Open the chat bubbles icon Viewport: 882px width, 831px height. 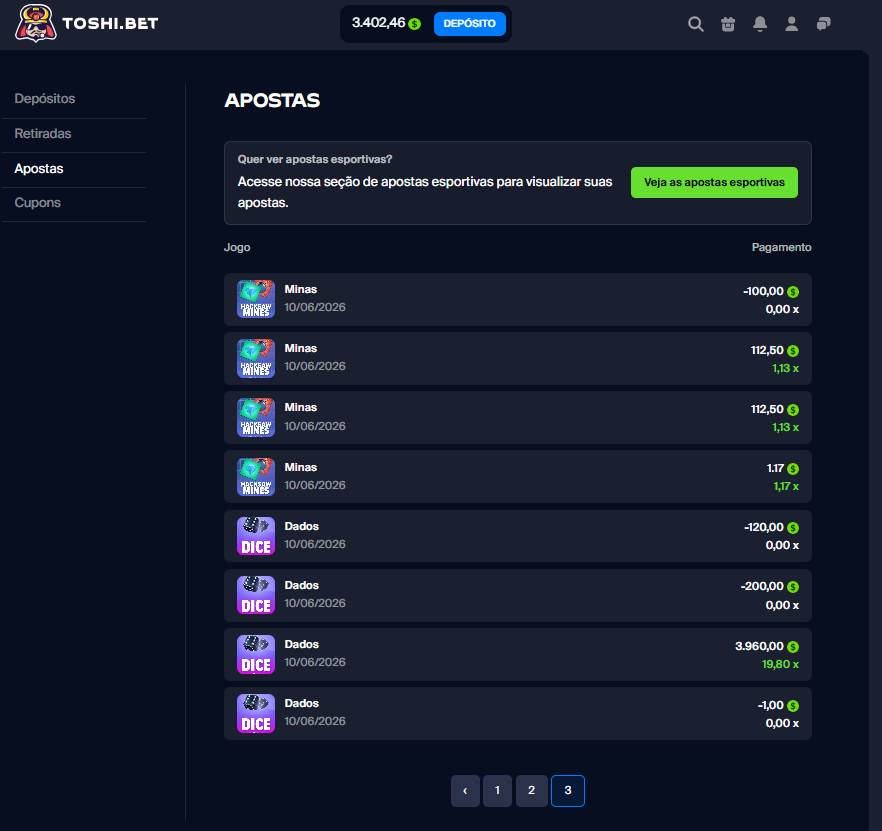point(824,24)
